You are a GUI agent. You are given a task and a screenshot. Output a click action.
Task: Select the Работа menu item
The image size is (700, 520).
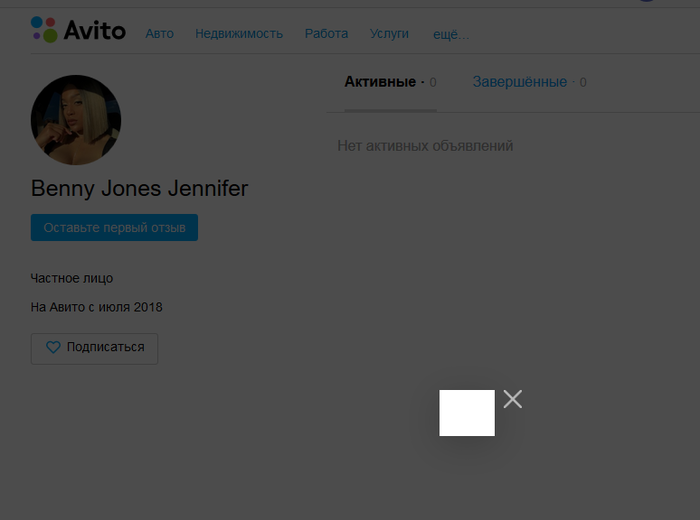pos(326,34)
